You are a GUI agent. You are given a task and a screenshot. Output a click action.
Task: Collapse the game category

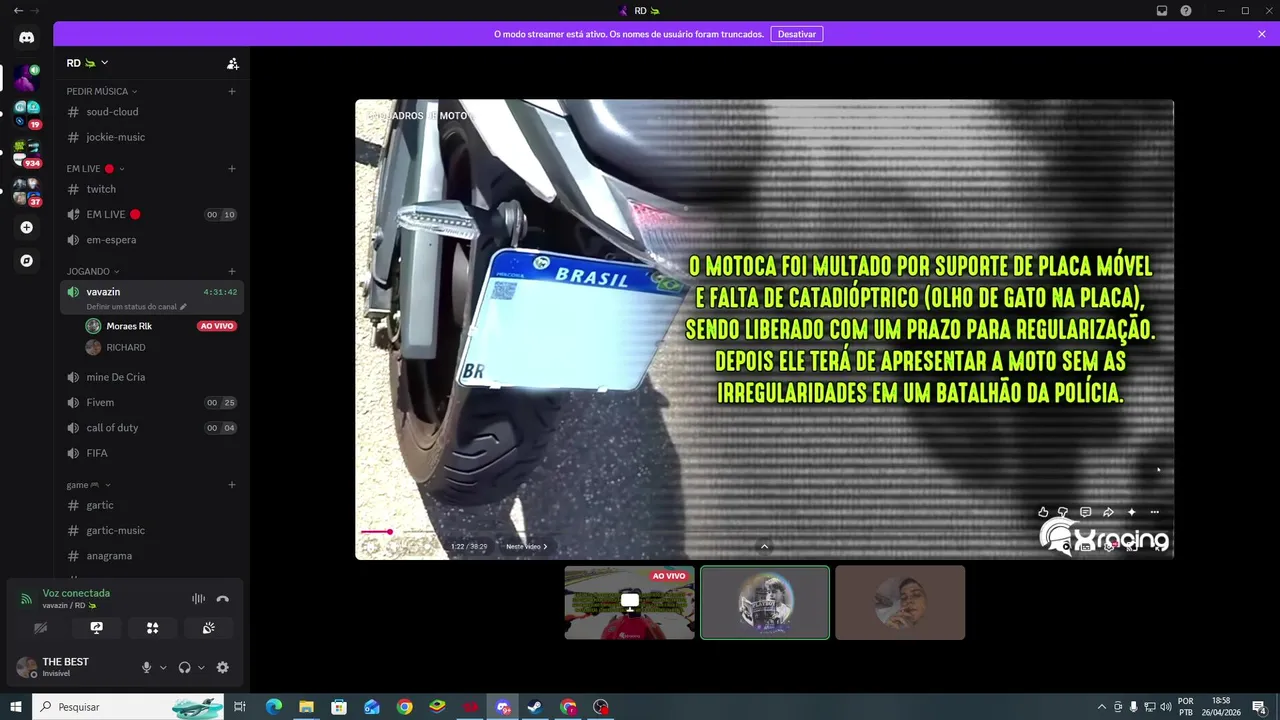88,485
